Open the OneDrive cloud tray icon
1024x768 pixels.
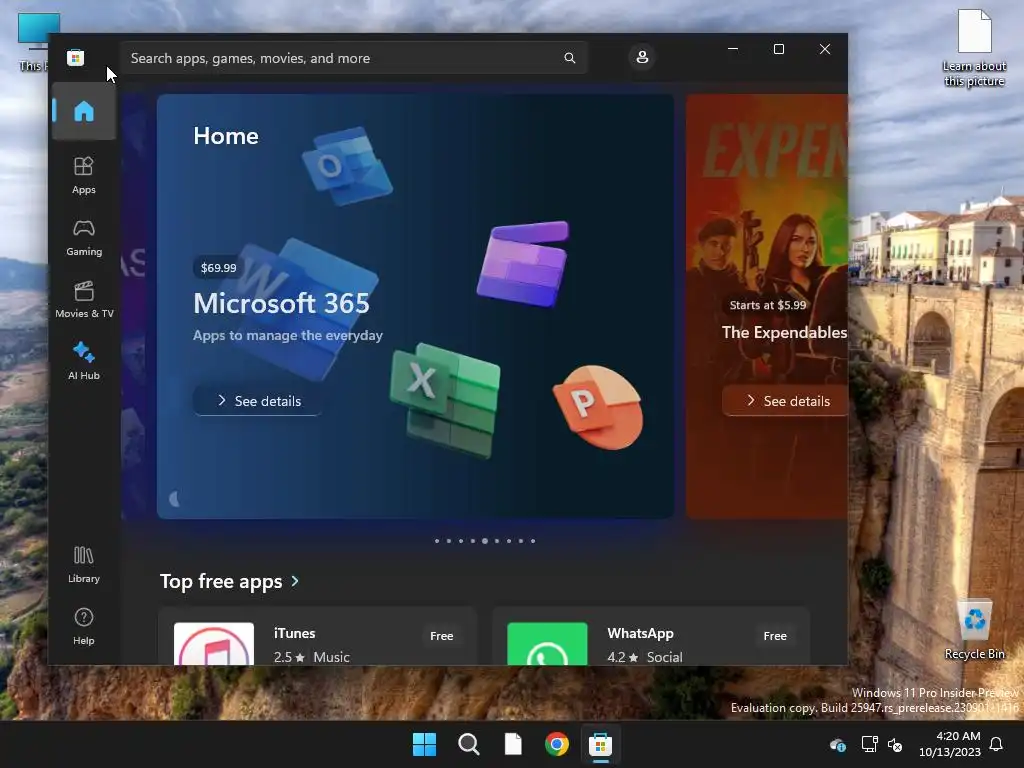(x=838, y=744)
